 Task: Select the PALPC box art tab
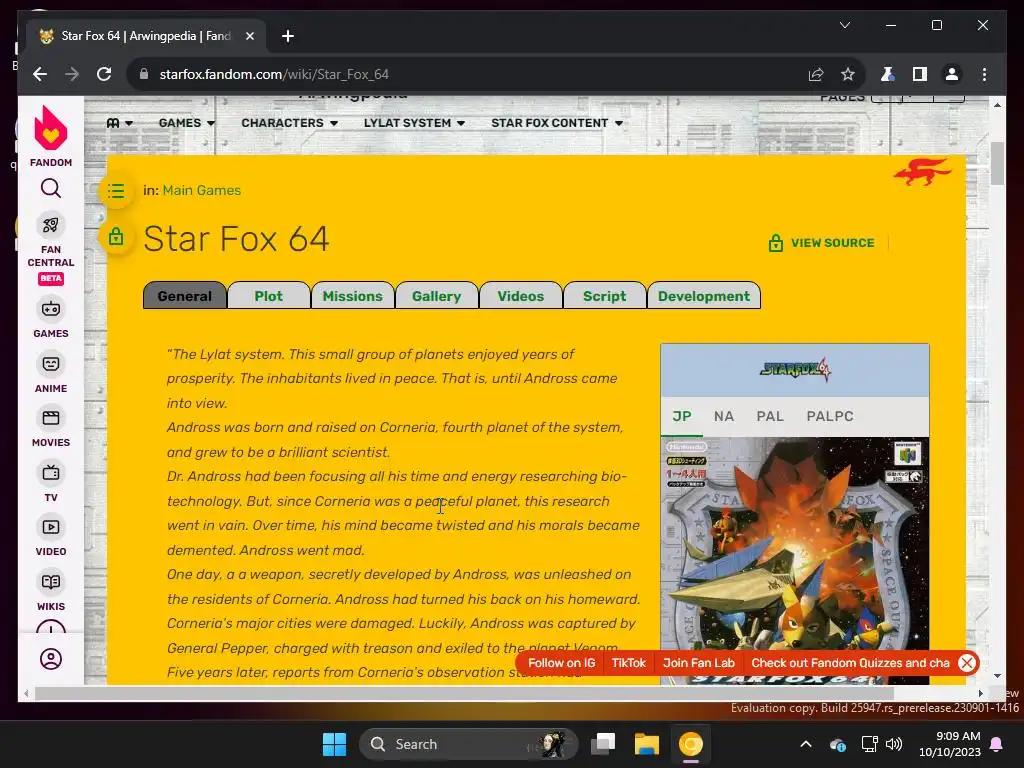[829, 416]
